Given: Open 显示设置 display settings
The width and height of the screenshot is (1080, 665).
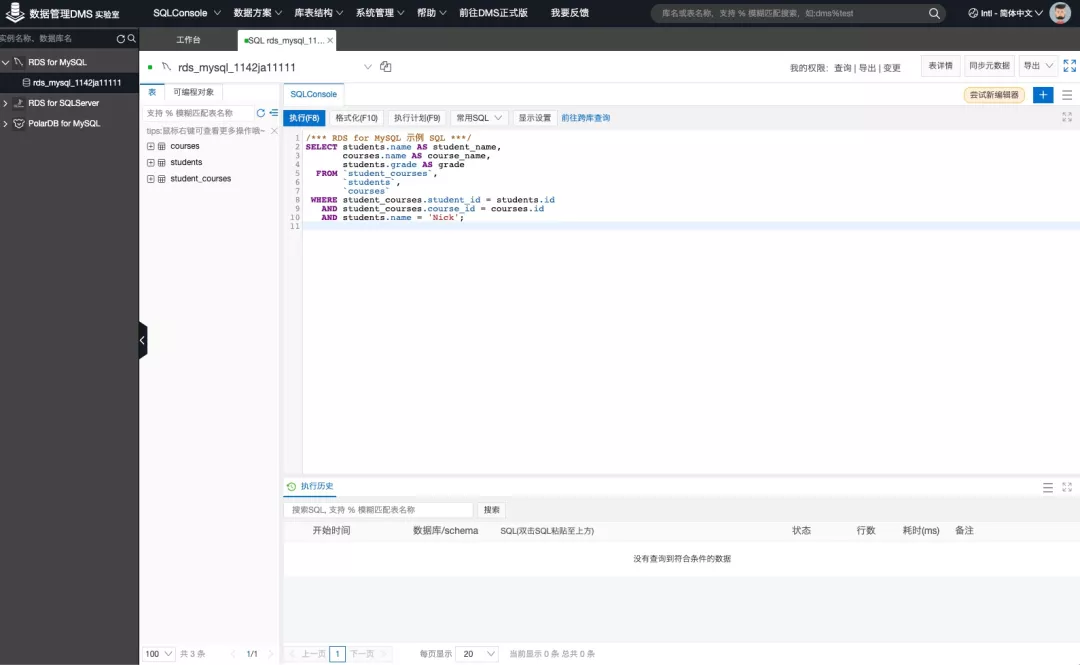Looking at the screenshot, I should [534, 118].
